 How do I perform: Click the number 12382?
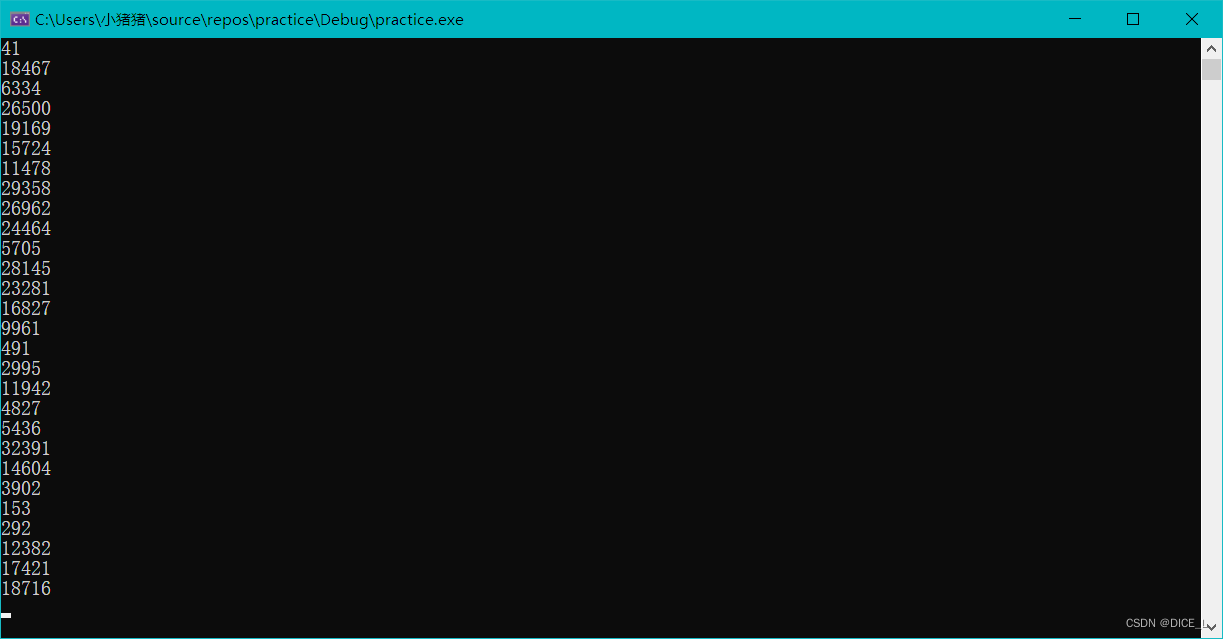(x=26, y=549)
